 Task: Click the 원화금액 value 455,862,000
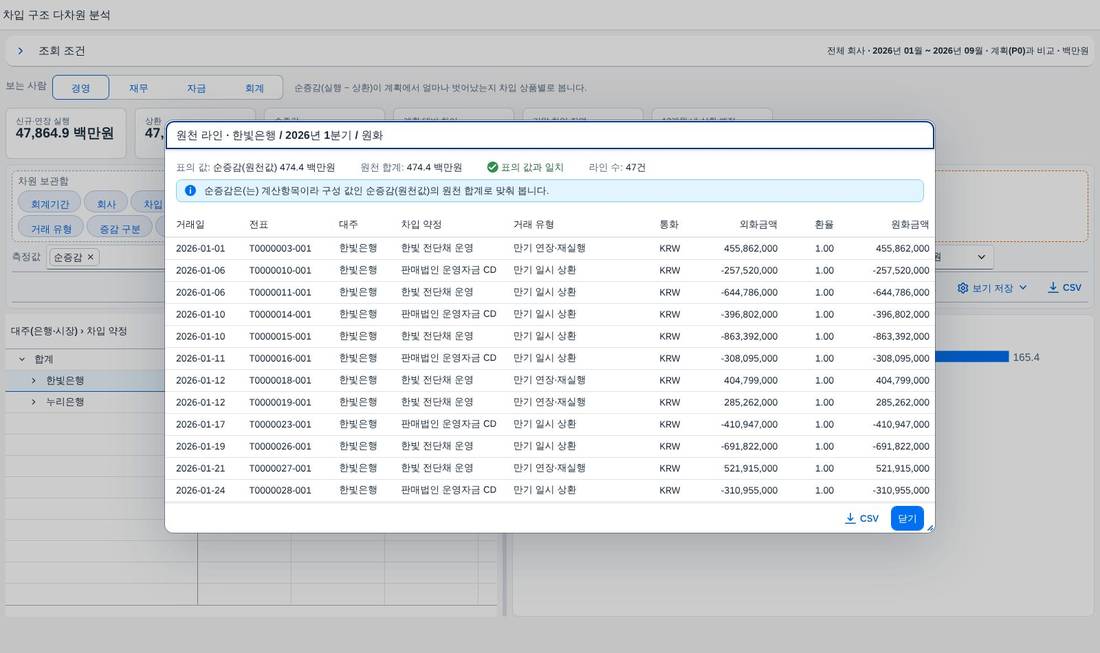[x=902, y=248]
